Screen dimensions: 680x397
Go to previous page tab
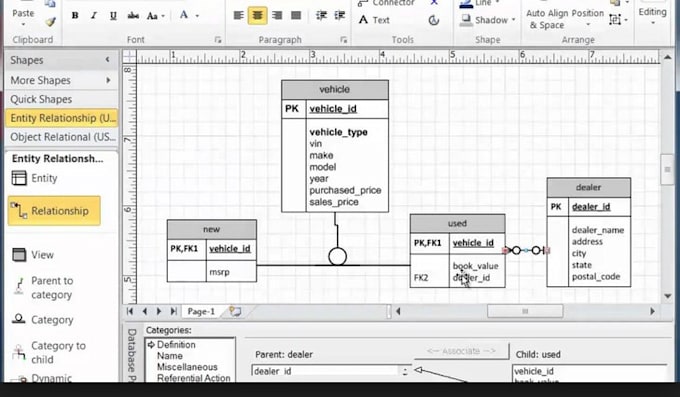tap(144, 311)
